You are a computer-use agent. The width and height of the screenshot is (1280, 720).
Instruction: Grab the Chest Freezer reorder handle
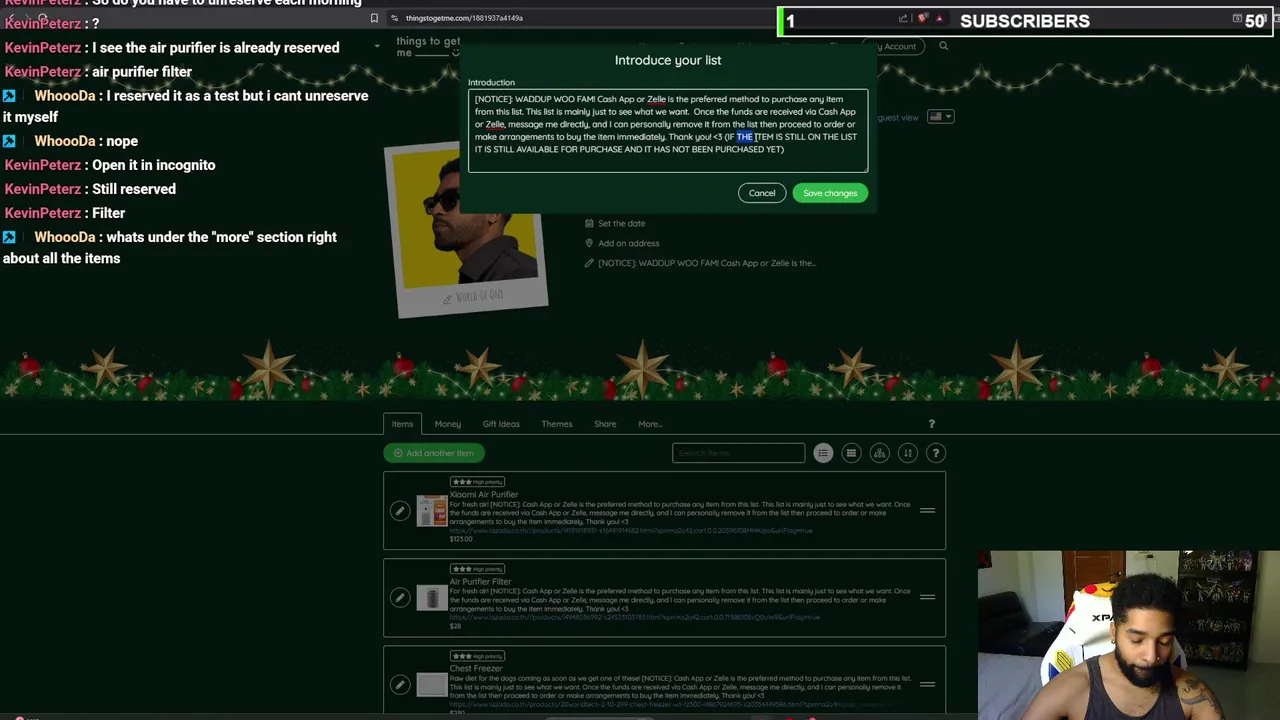point(927,685)
